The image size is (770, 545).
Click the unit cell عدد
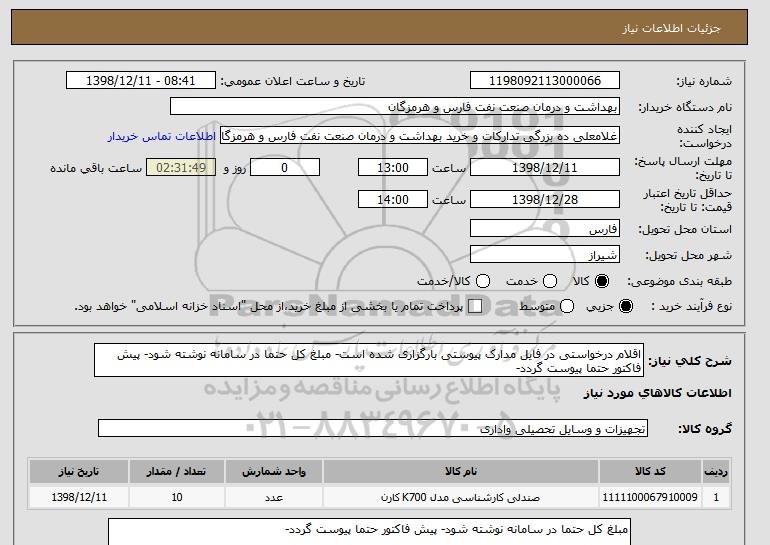(x=274, y=497)
